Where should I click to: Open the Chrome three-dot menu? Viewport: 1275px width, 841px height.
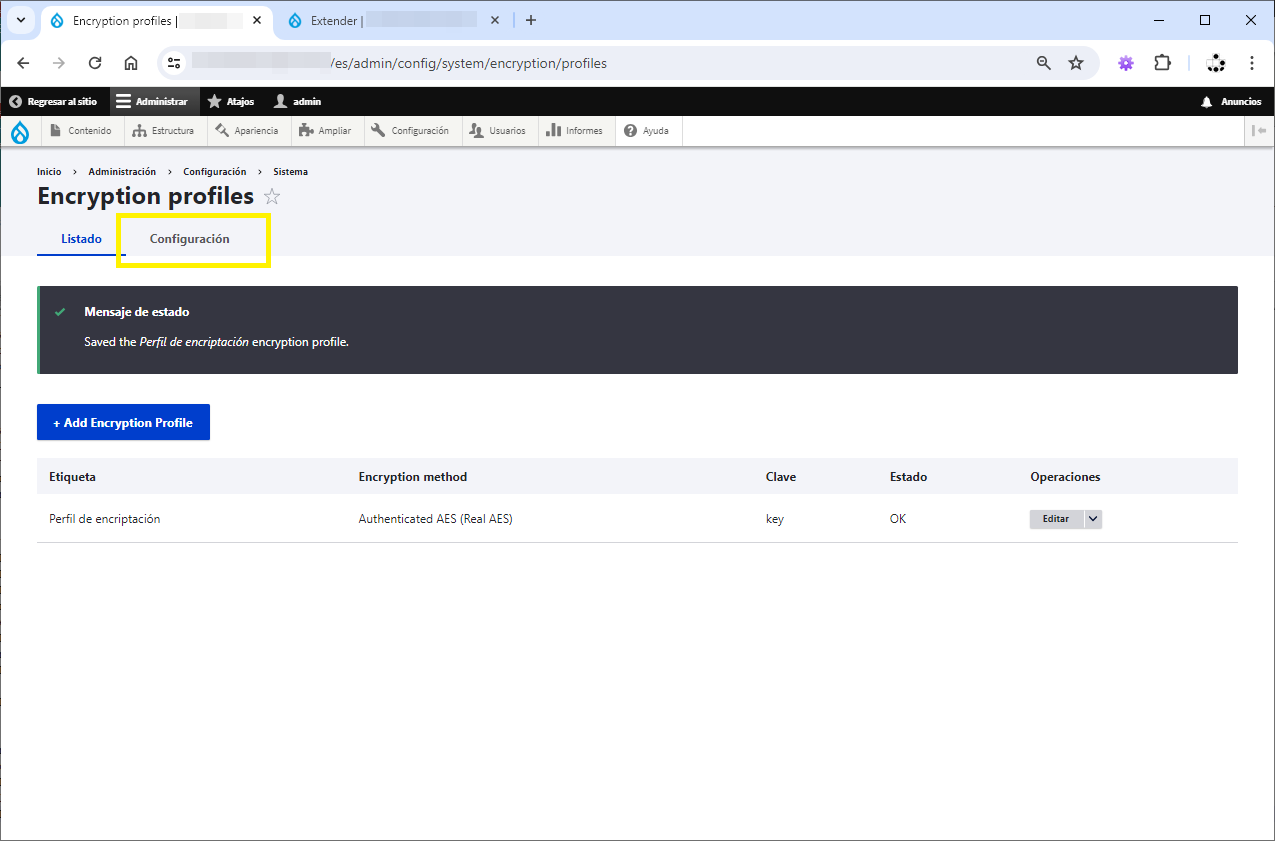[1252, 63]
